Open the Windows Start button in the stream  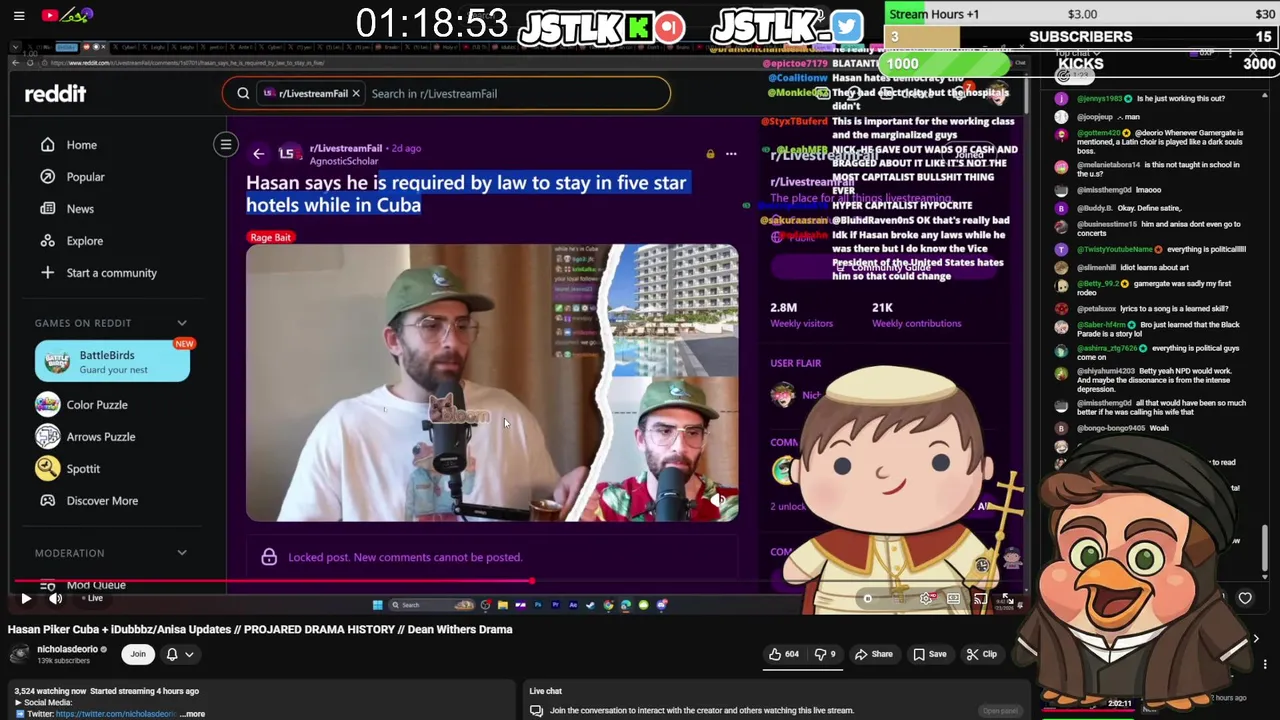pyautogui.click(x=377, y=605)
